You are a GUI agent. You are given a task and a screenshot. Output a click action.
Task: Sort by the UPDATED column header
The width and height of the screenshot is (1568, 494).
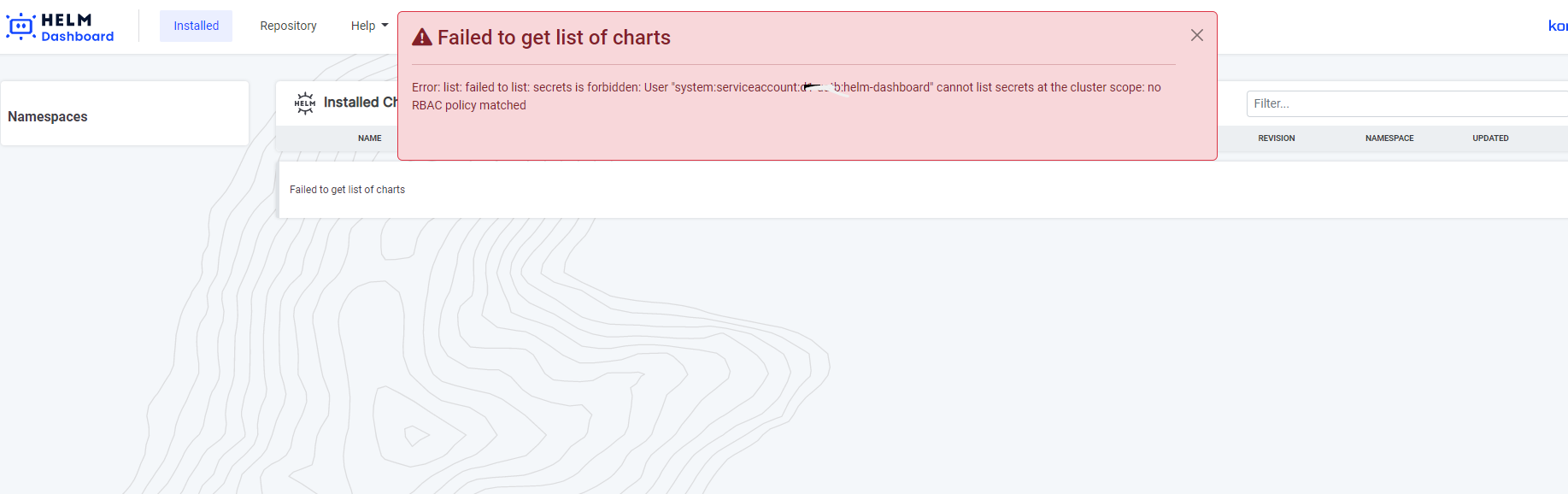pyautogui.click(x=1490, y=138)
